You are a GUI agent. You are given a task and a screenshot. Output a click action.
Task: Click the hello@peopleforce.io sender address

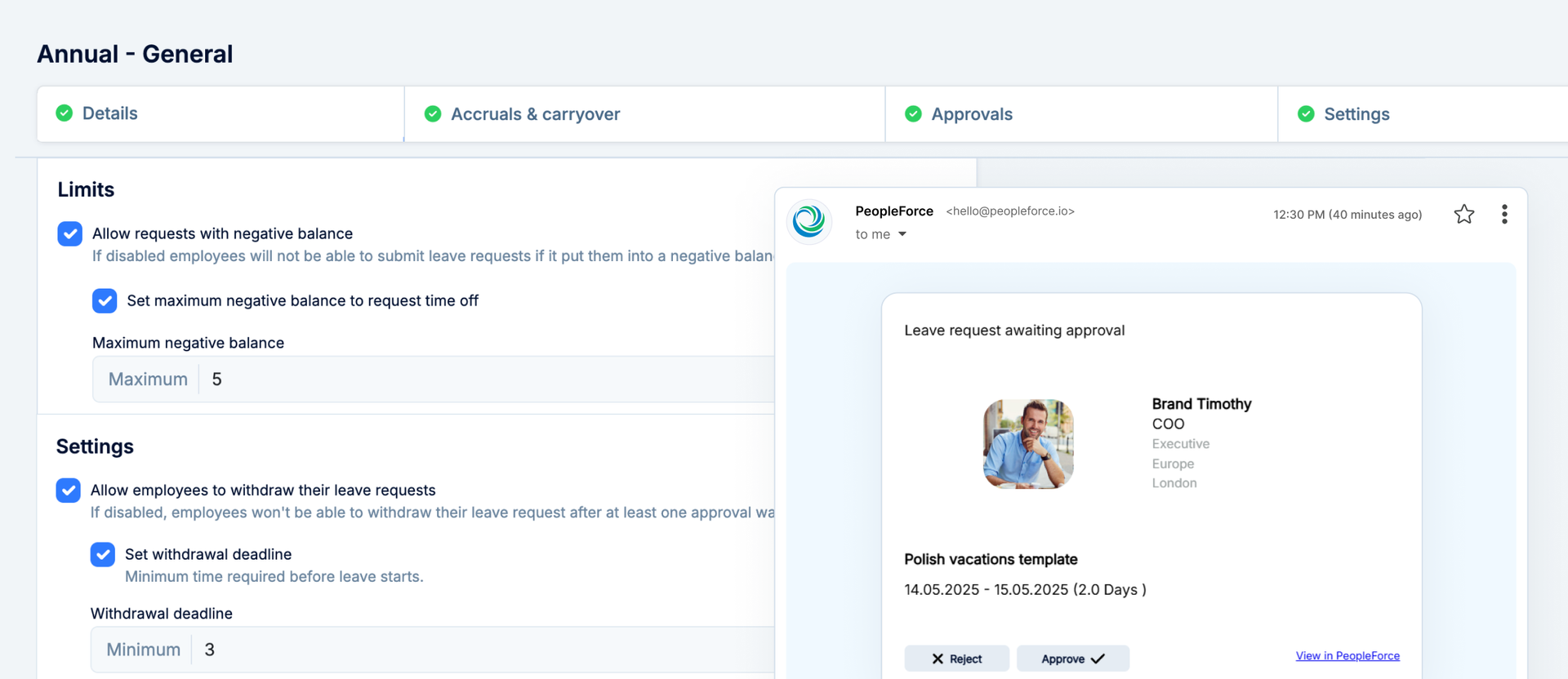pos(1010,211)
